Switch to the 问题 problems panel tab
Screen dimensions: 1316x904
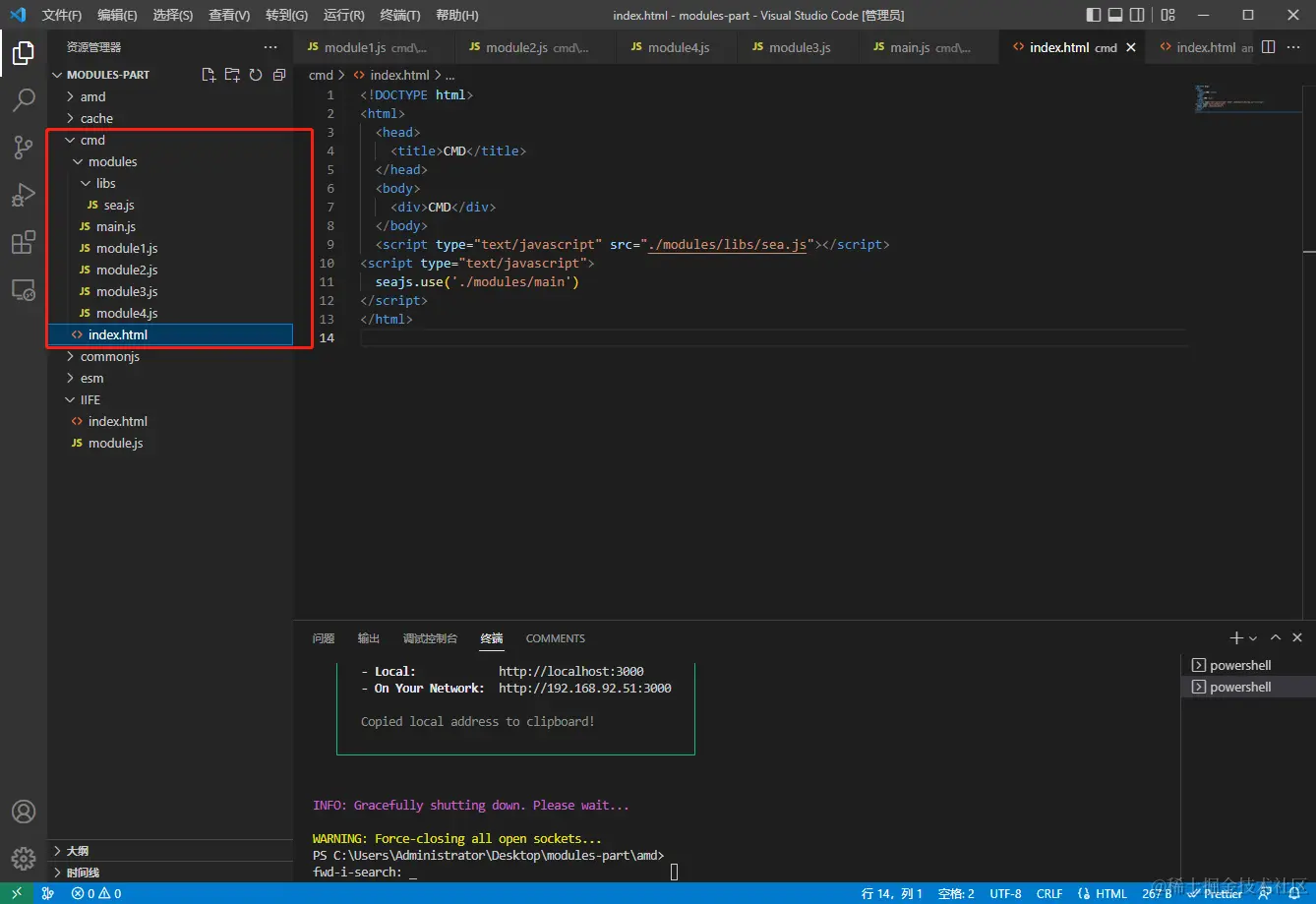click(x=324, y=638)
